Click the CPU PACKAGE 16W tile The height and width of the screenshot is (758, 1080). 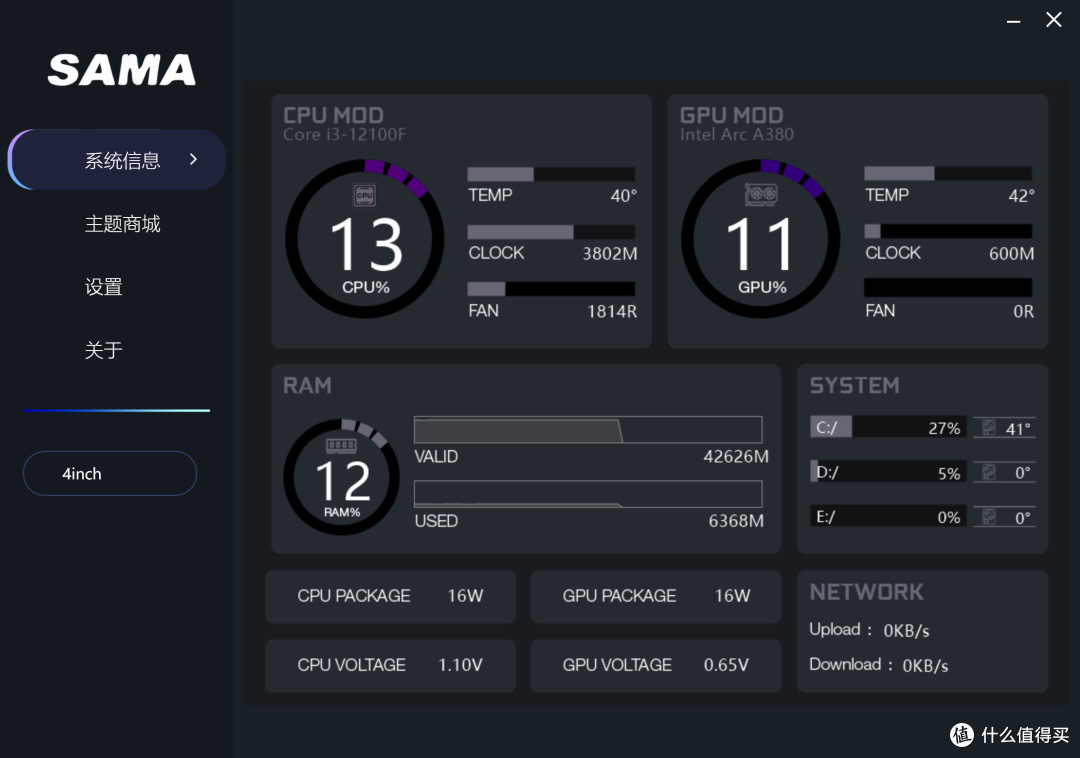[x=391, y=596]
